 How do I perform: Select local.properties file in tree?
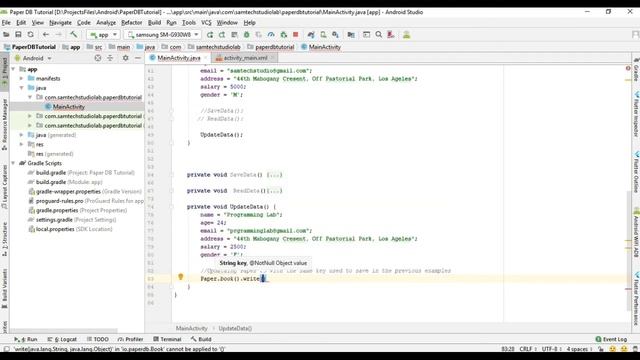[x=55, y=229]
